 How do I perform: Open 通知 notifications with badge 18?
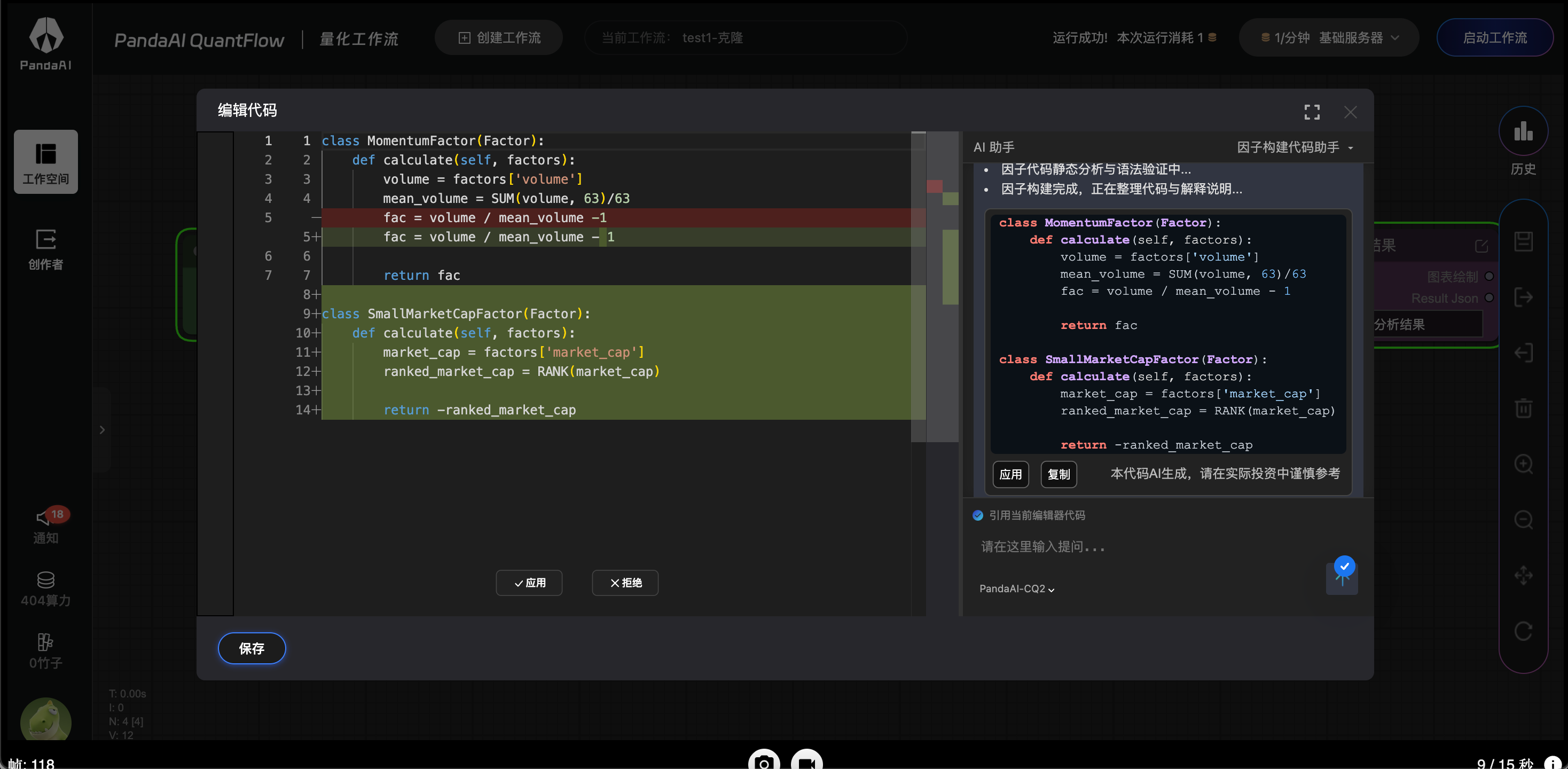click(x=46, y=525)
